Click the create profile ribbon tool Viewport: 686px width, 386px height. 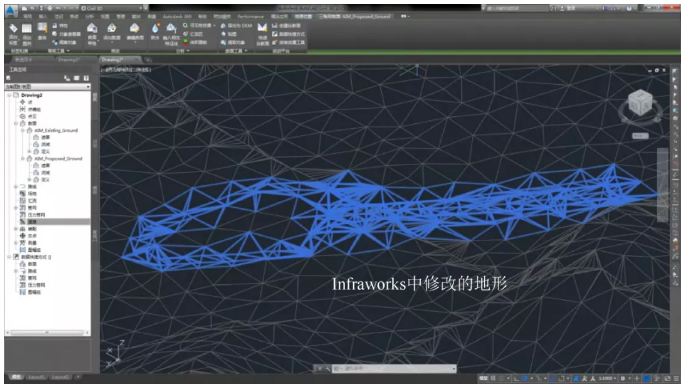(286, 26)
